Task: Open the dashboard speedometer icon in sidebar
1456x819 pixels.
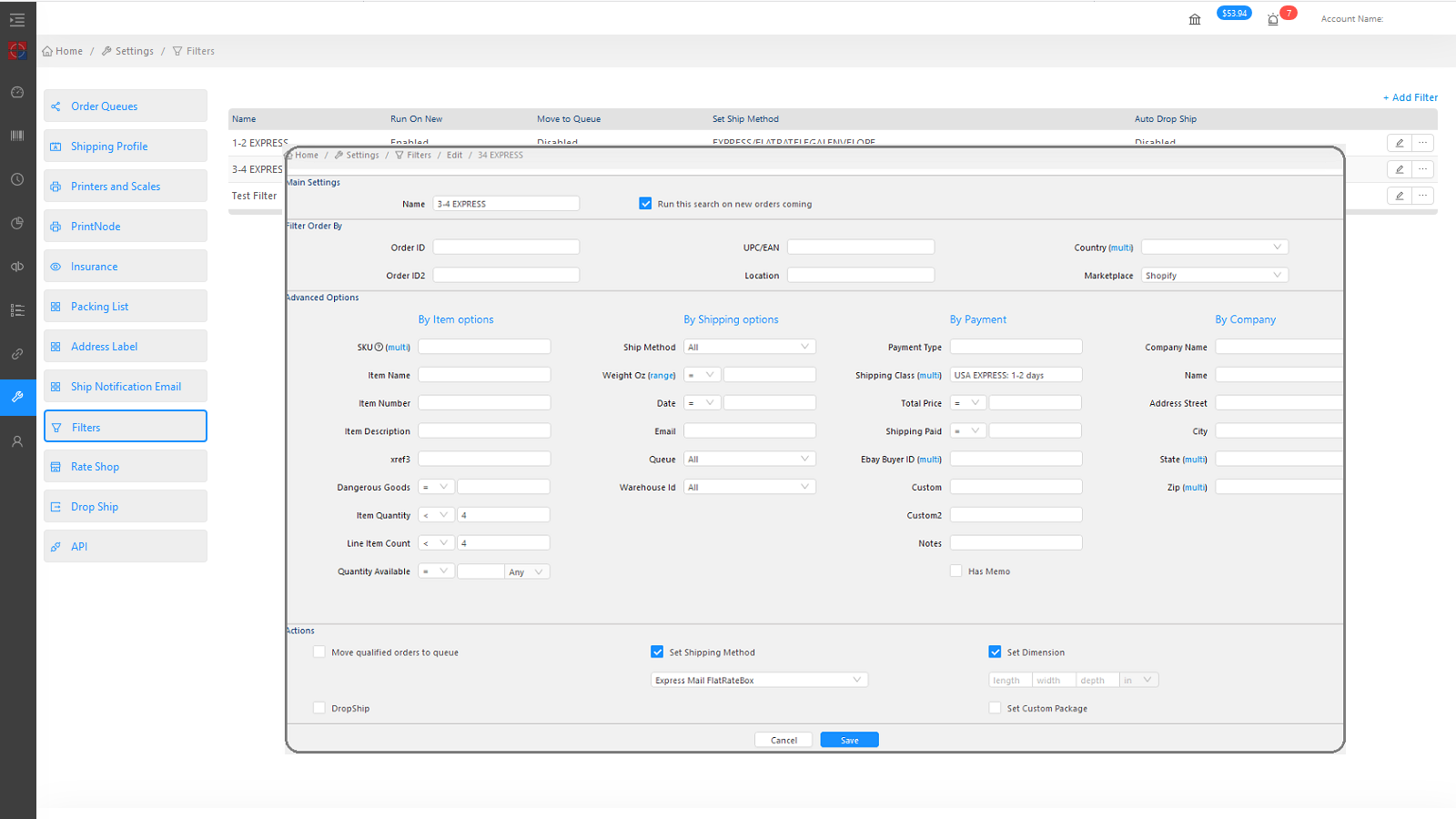Action: point(16,92)
